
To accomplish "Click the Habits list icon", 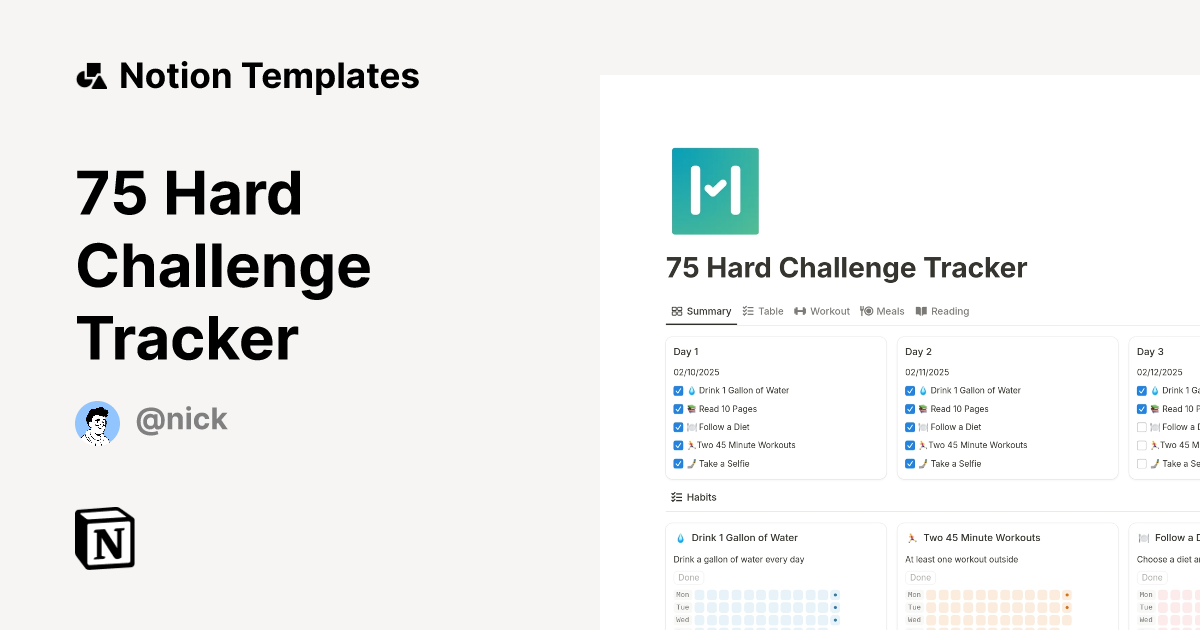I will [677, 497].
